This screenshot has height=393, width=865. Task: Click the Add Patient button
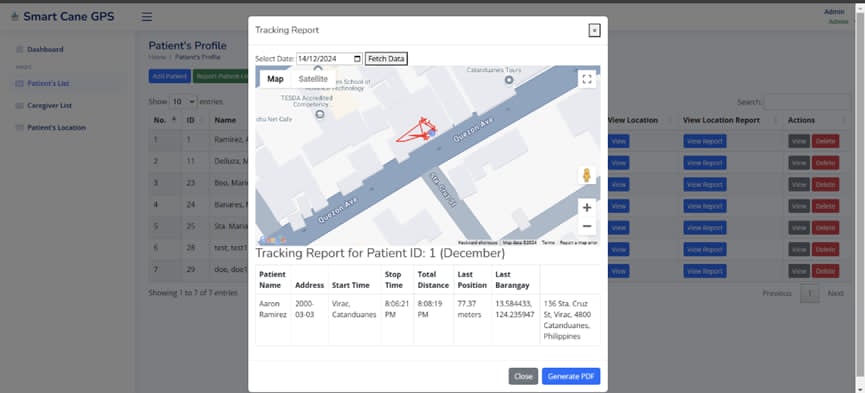(x=169, y=77)
